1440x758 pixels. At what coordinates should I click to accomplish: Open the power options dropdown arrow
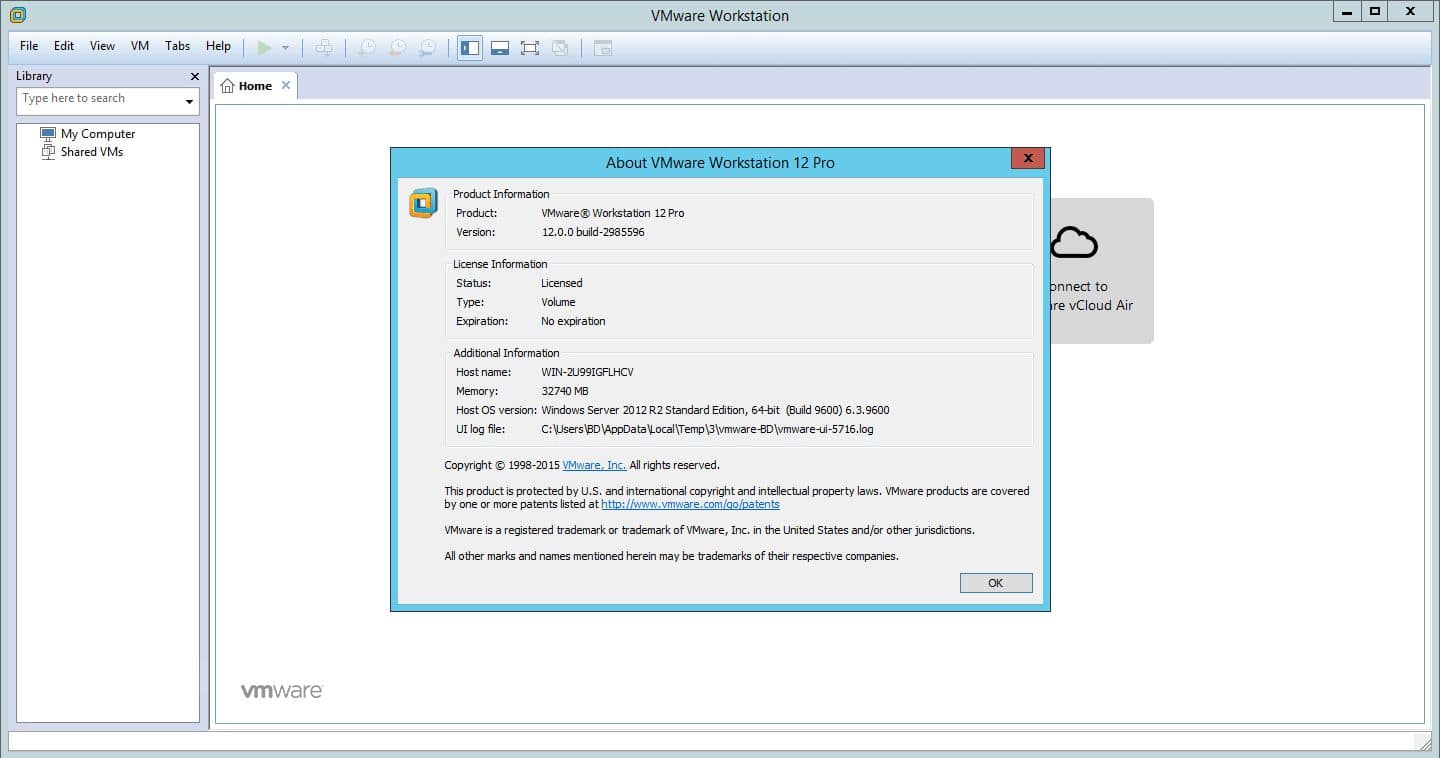click(x=285, y=48)
